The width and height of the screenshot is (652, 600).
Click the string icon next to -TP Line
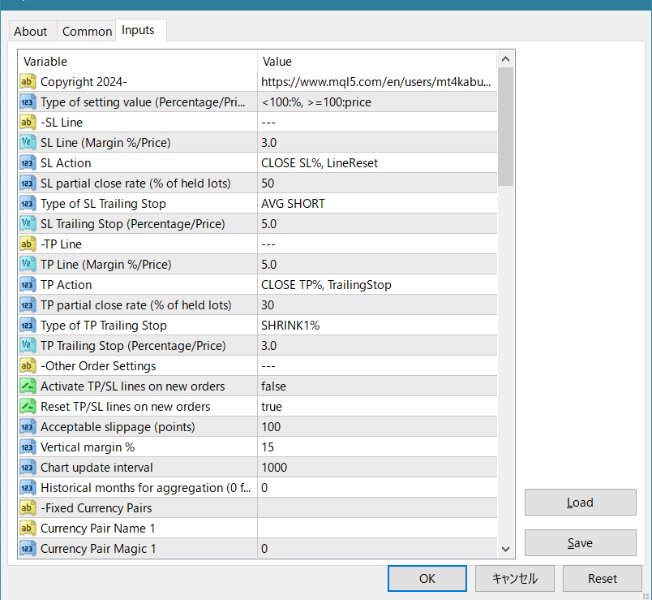[x=27, y=244]
